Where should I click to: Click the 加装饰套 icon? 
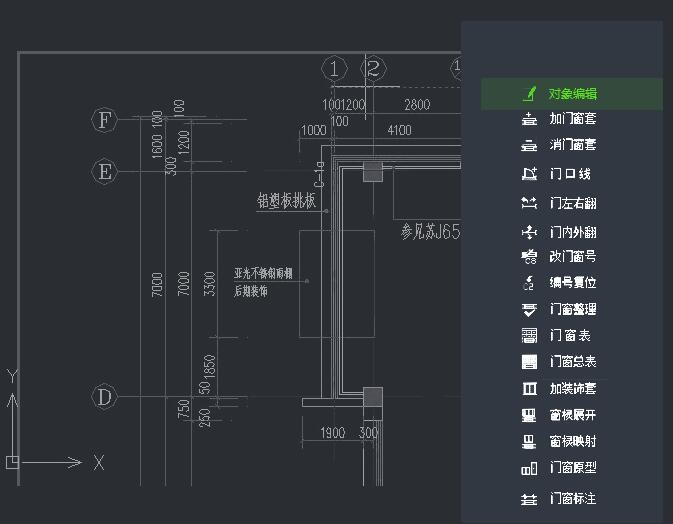[x=529, y=389]
